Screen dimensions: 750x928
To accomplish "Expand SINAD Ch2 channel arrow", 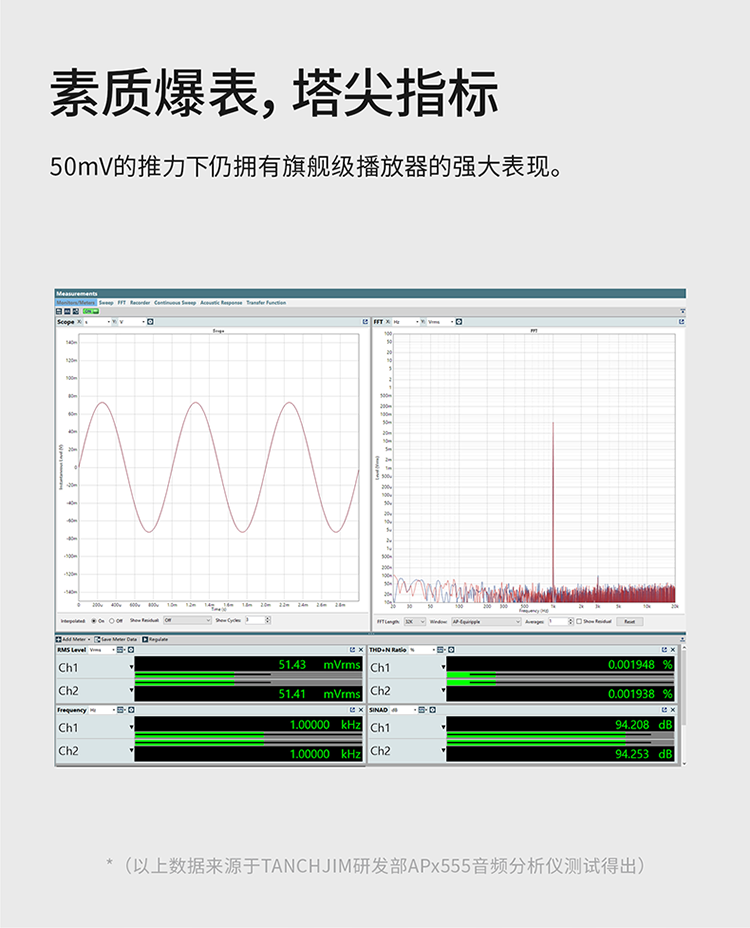I will click(x=443, y=750).
